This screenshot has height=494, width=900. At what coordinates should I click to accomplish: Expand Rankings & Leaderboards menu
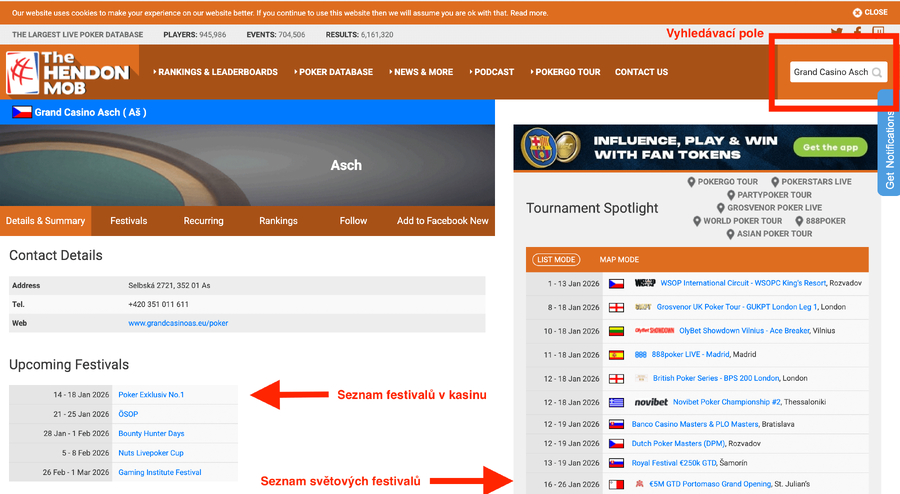215,72
